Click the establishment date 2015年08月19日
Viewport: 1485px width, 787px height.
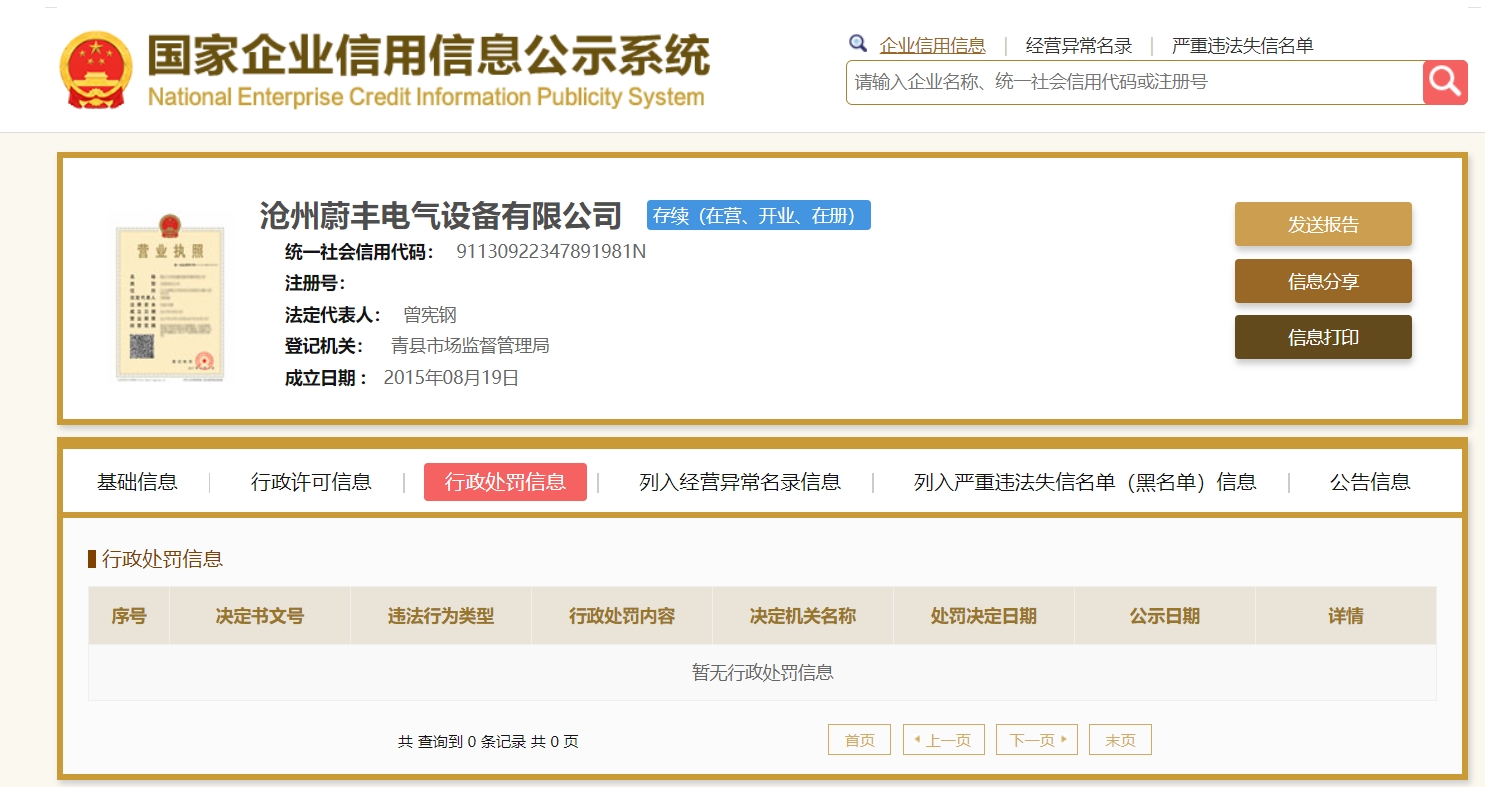(x=451, y=378)
